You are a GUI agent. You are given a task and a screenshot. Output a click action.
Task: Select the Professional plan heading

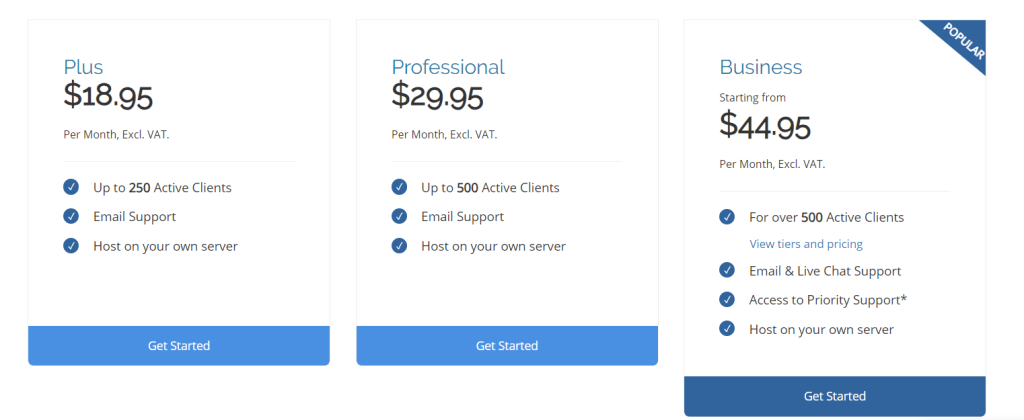coord(448,67)
